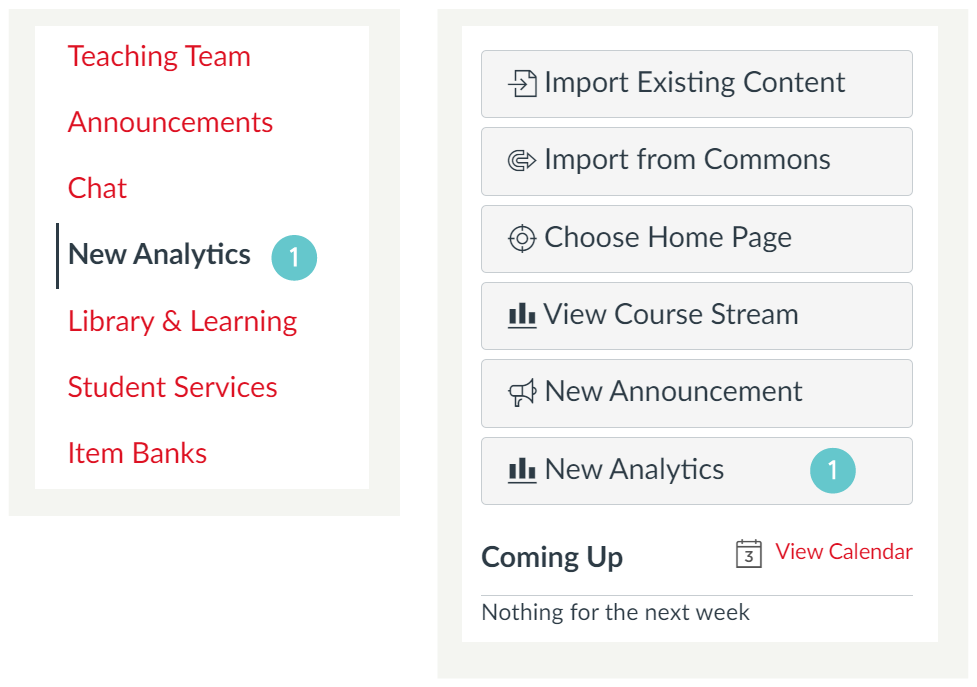This screenshot has width=977, height=687.
Task: Click the New Announcement megaphone icon
Action: (521, 393)
